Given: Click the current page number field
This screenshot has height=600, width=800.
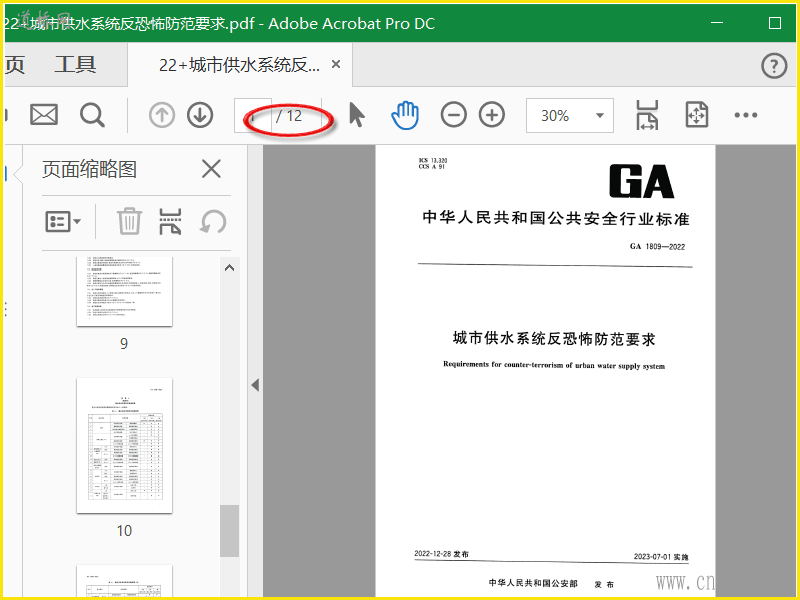Looking at the screenshot, I should 253,116.
